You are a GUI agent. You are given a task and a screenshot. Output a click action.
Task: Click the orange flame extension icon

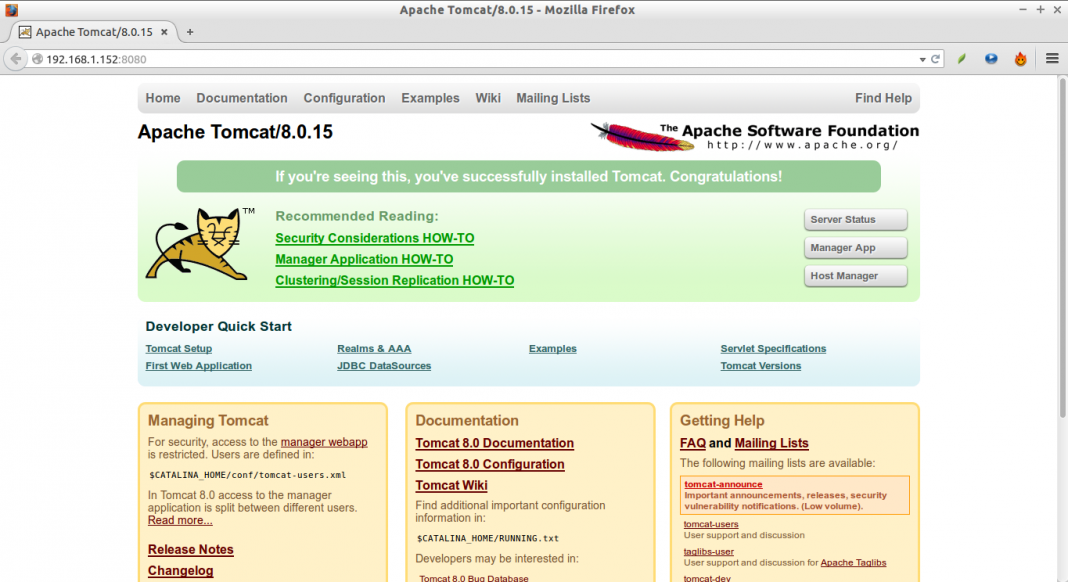(1020, 59)
